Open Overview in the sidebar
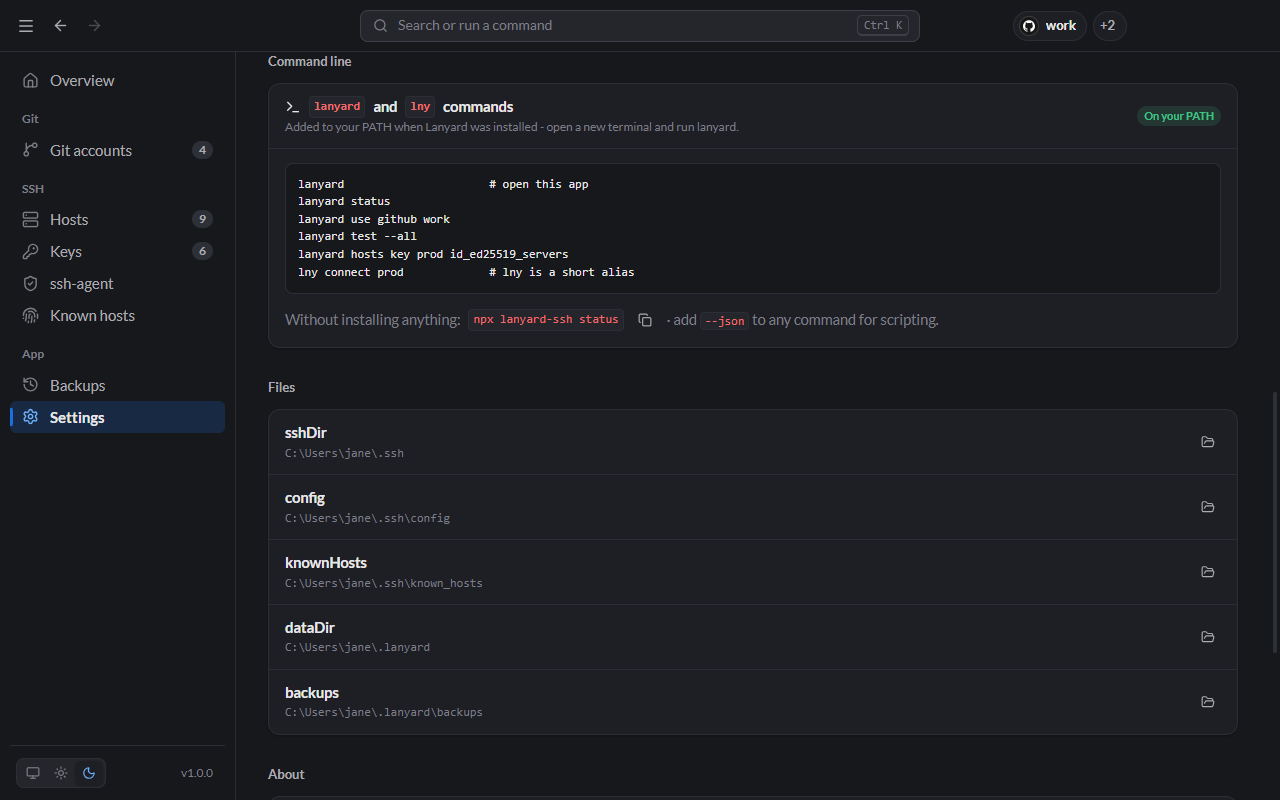This screenshot has height=800, width=1280. (x=117, y=80)
